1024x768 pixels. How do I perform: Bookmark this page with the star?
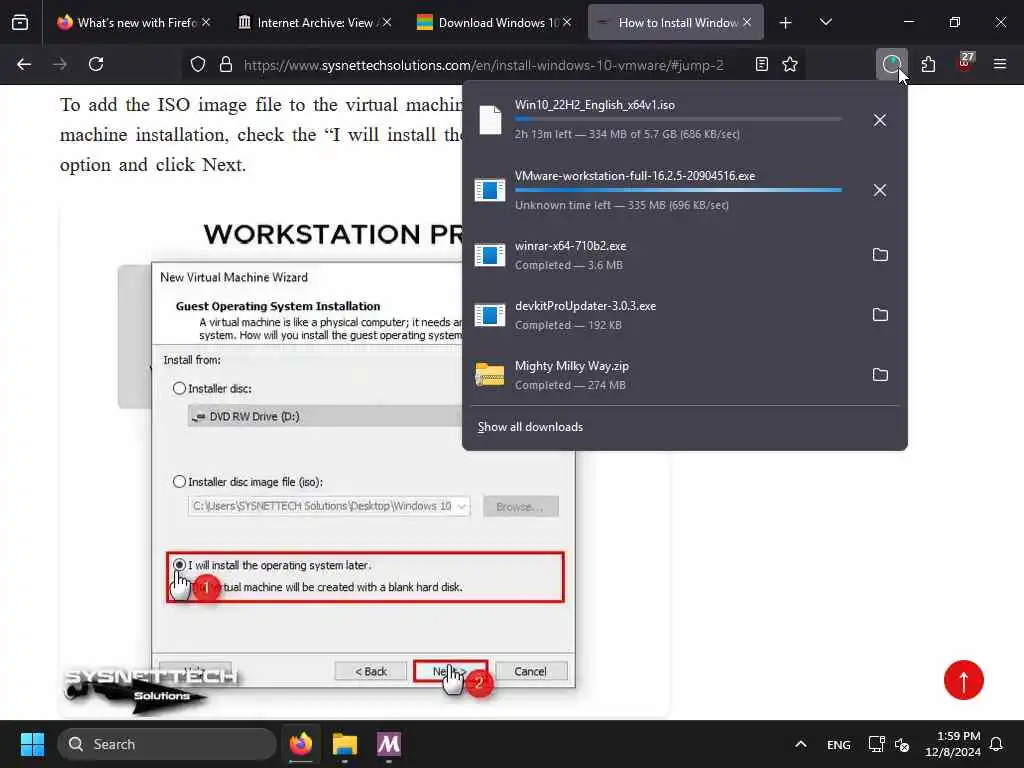790,64
